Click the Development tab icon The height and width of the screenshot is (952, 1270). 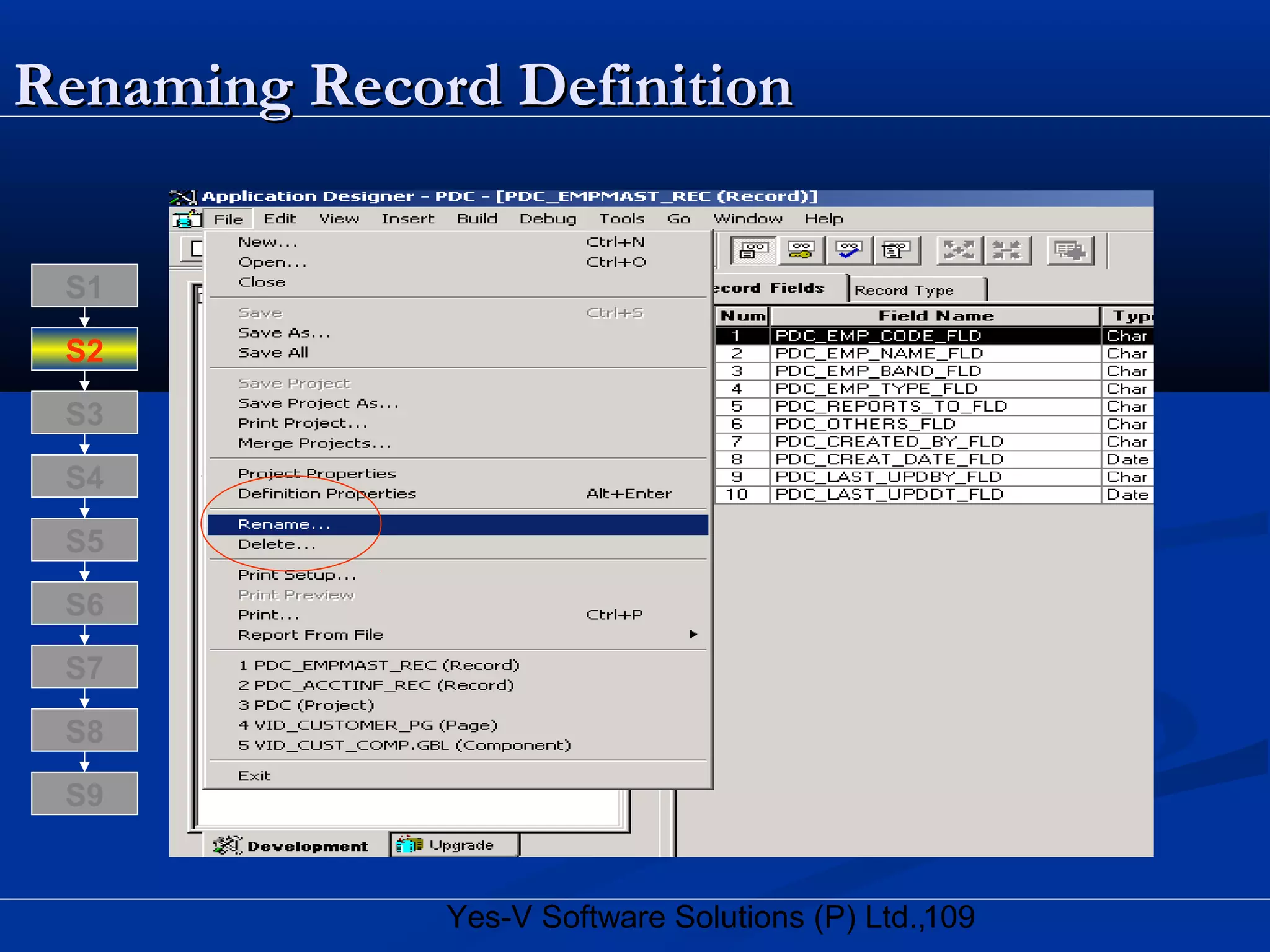[x=227, y=845]
